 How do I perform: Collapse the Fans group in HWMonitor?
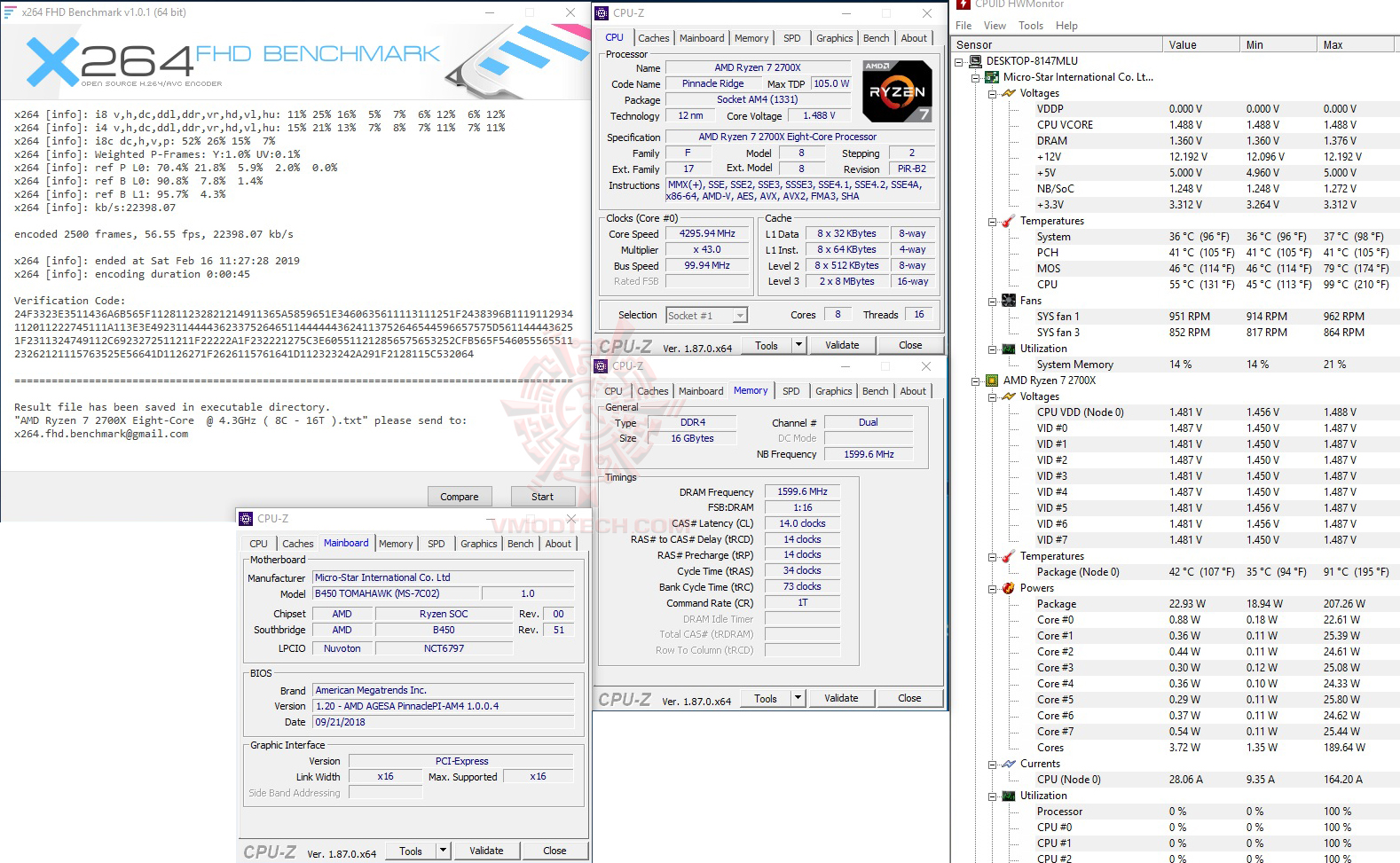coord(992,302)
